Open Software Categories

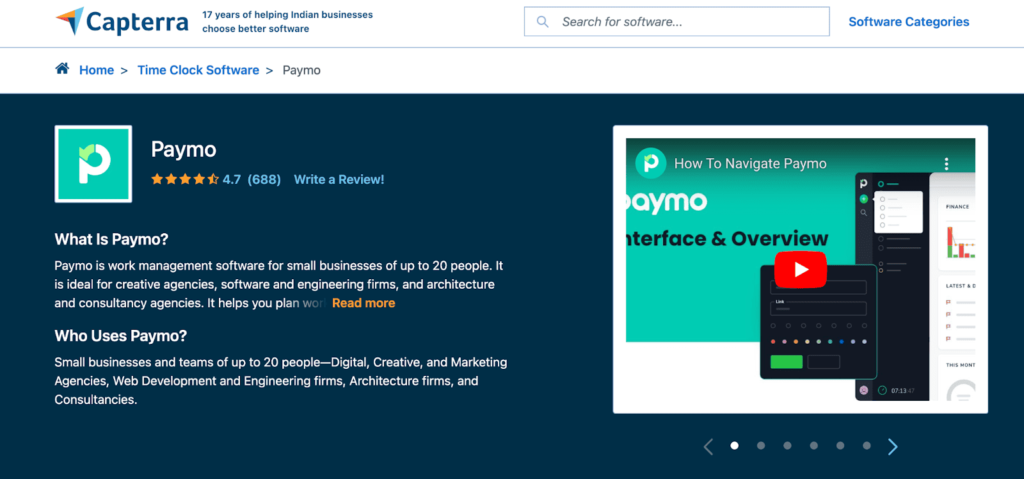[x=908, y=22]
